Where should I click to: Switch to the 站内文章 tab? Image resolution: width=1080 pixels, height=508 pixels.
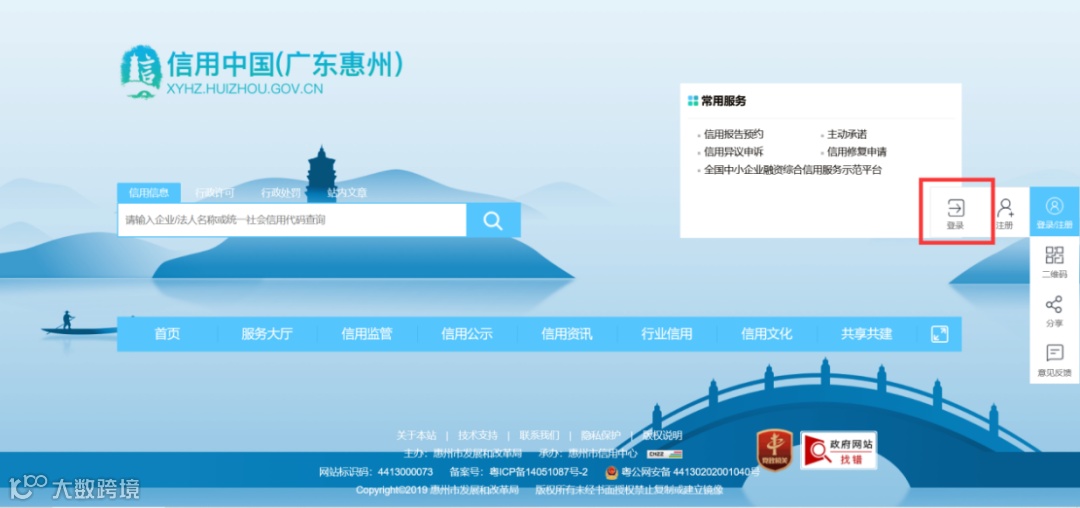[x=347, y=193]
